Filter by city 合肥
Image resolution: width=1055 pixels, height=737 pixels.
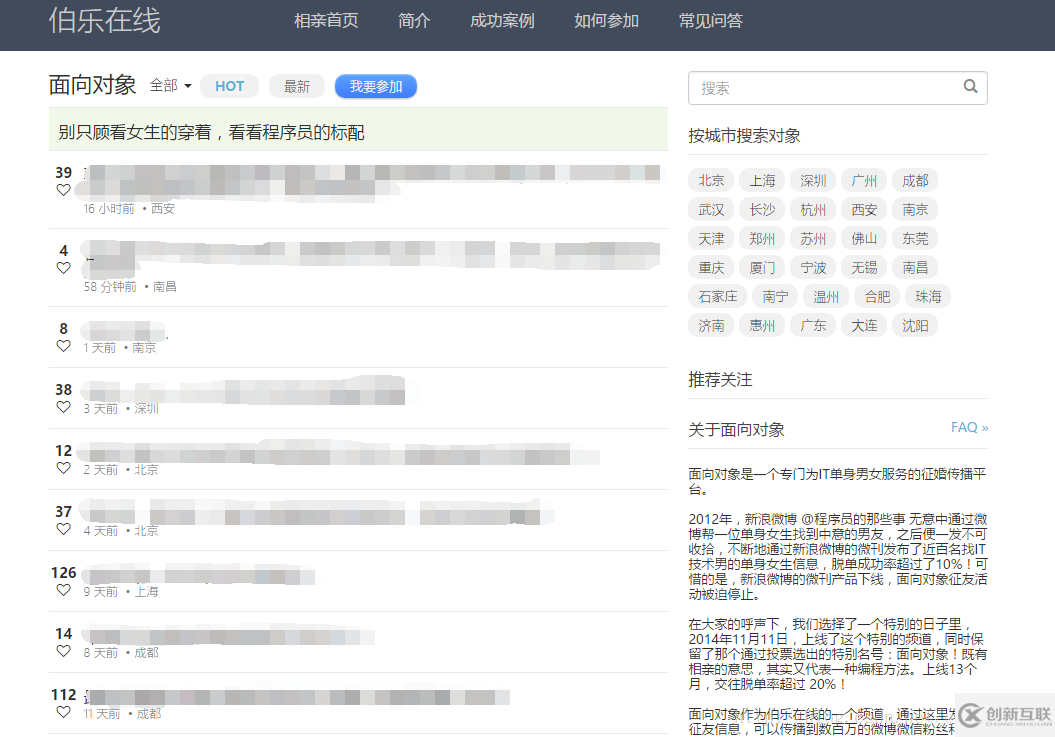click(x=877, y=296)
